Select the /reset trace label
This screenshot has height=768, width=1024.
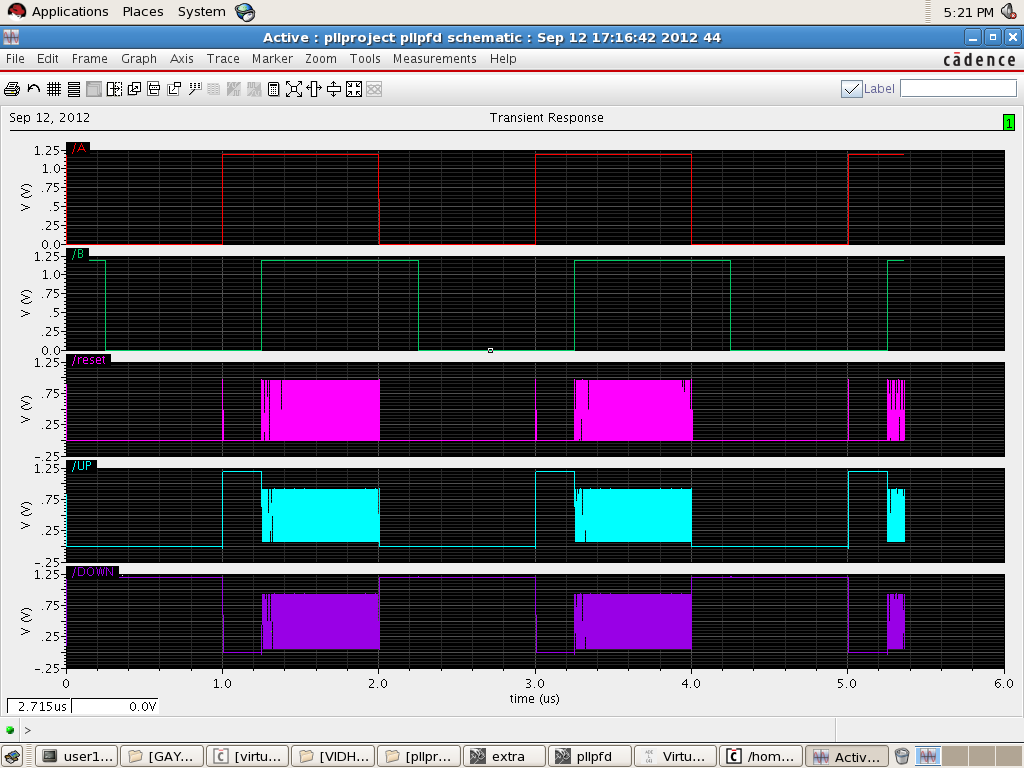tap(89, 360)
